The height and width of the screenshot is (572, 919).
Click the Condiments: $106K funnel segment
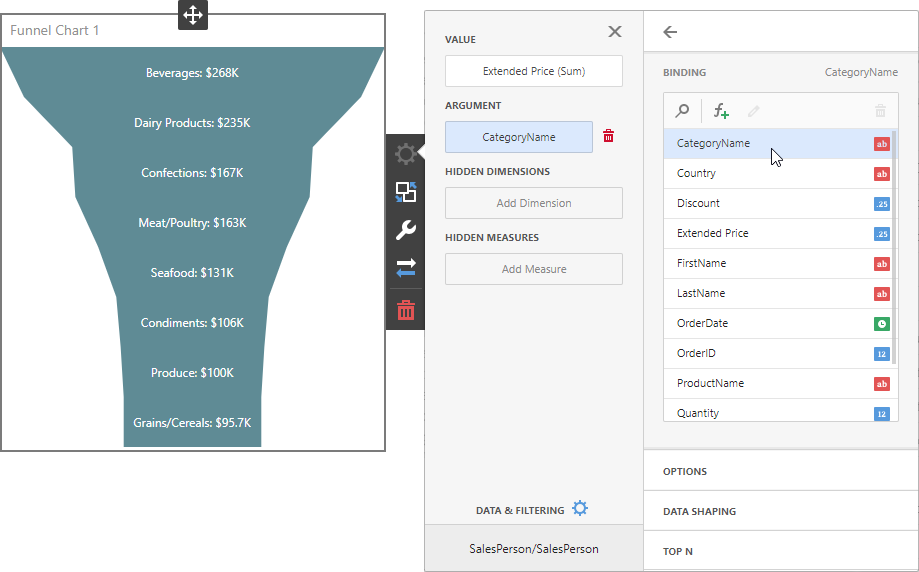[x=192, y=323]
